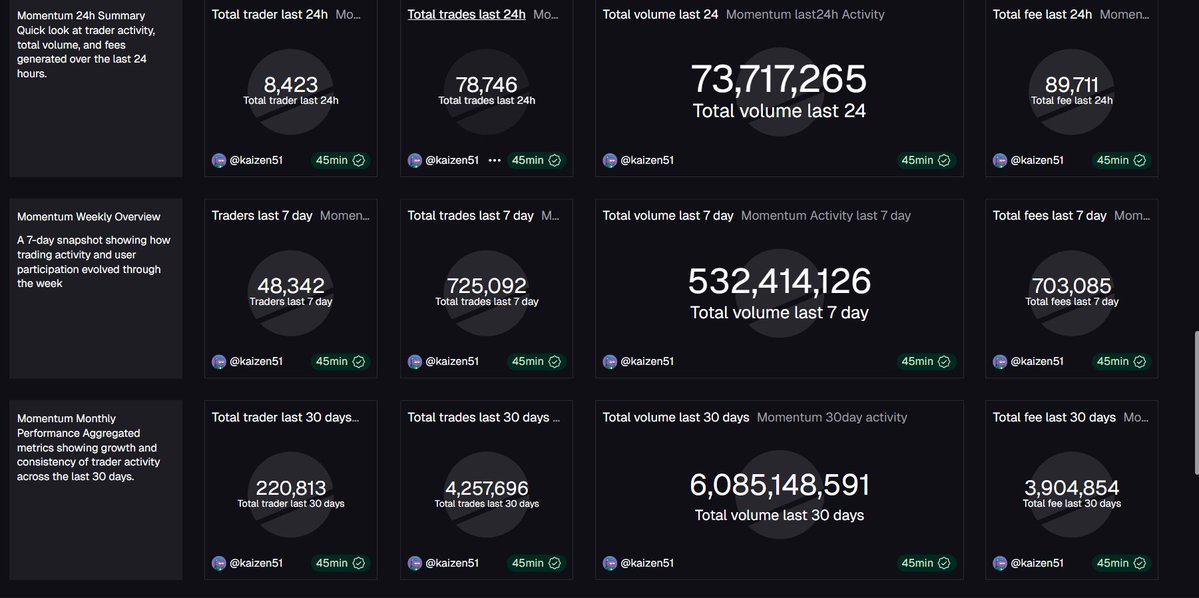Click the author avatar on Total fee last 24h card
Screen dimensions: 1199x598
pyautogui.click(x=999, y=161)
